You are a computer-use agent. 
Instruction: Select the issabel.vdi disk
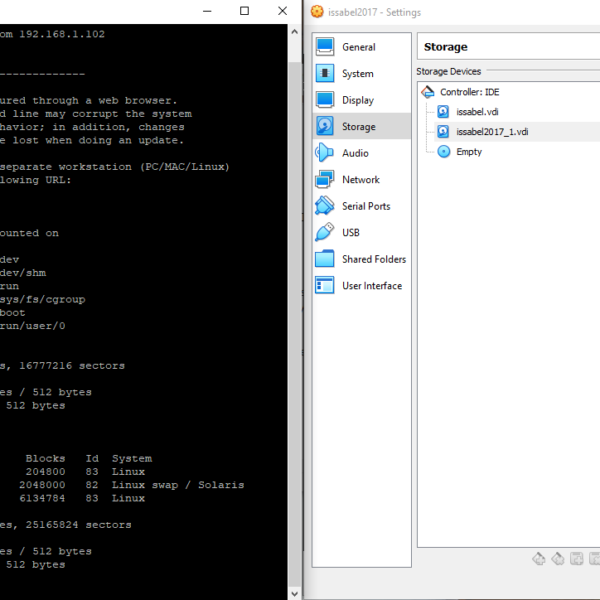tap(477, 112)
